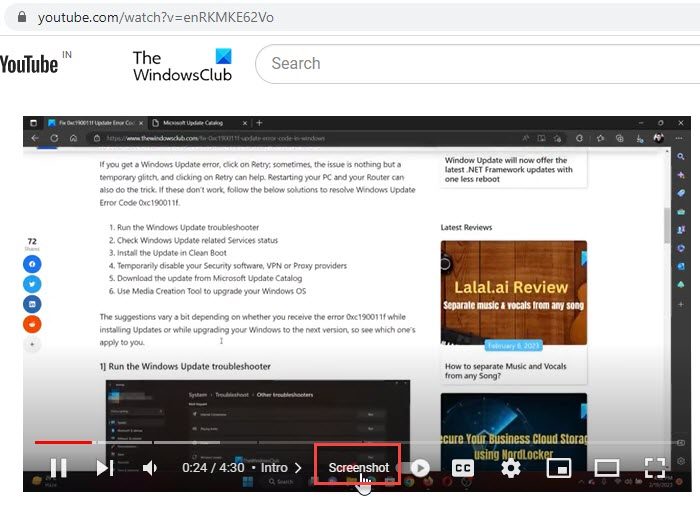This screenshot has height=507, width=700.
Task: Click 'Use Media Creation Tool' list item
Action: click(x=211, y=291)
